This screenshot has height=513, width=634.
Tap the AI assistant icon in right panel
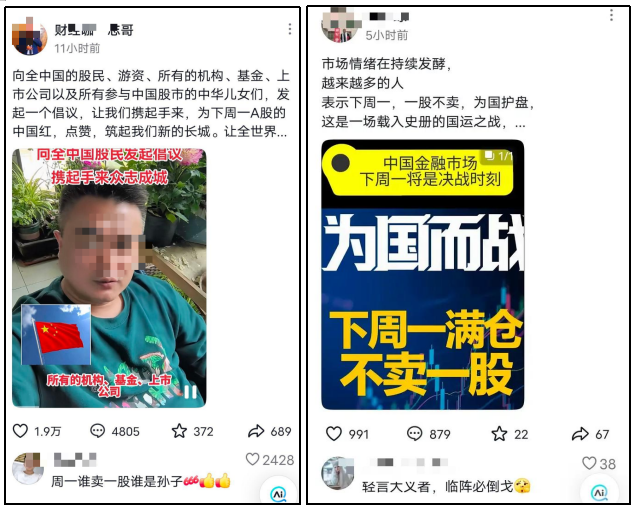[599, 493]
